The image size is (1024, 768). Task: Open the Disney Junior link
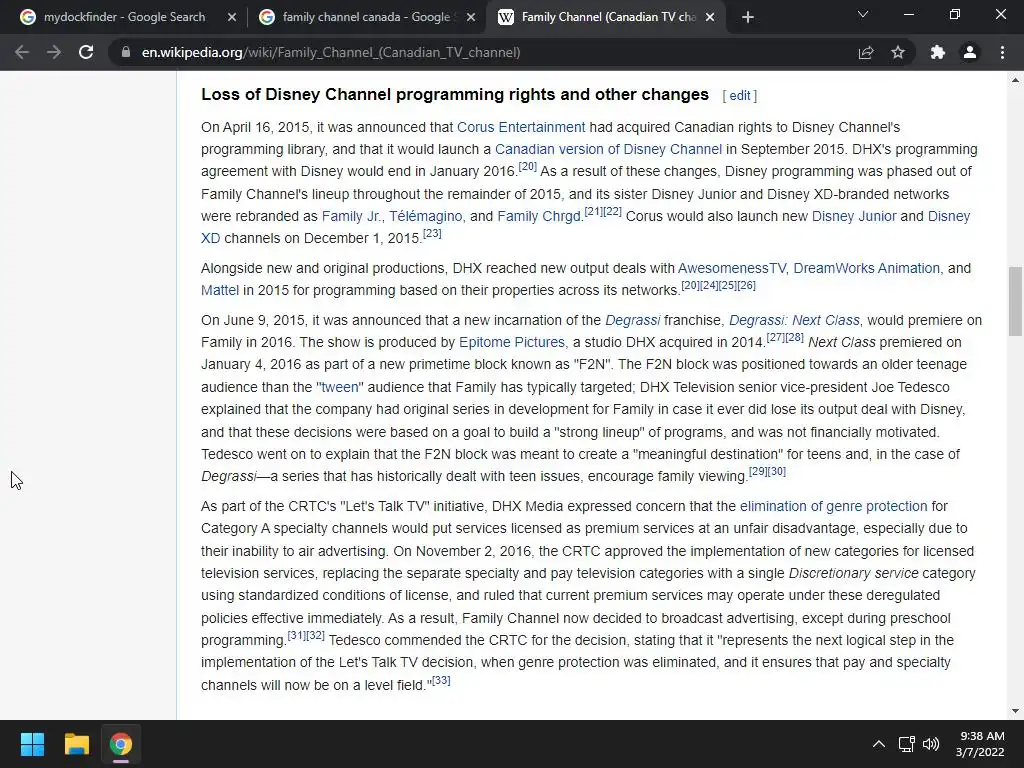coord(854,216)
